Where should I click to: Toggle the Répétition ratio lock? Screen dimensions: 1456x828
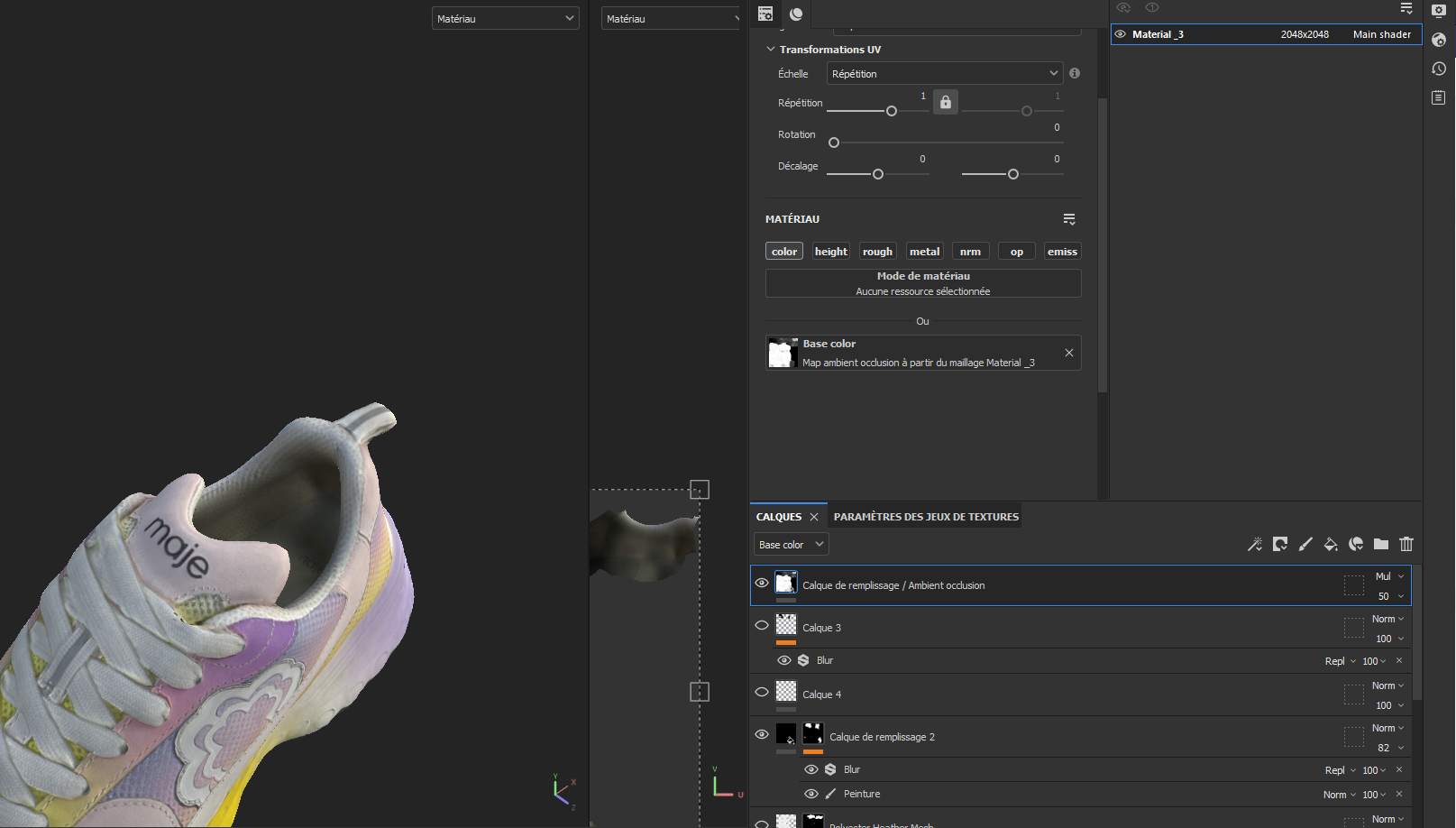945,102
